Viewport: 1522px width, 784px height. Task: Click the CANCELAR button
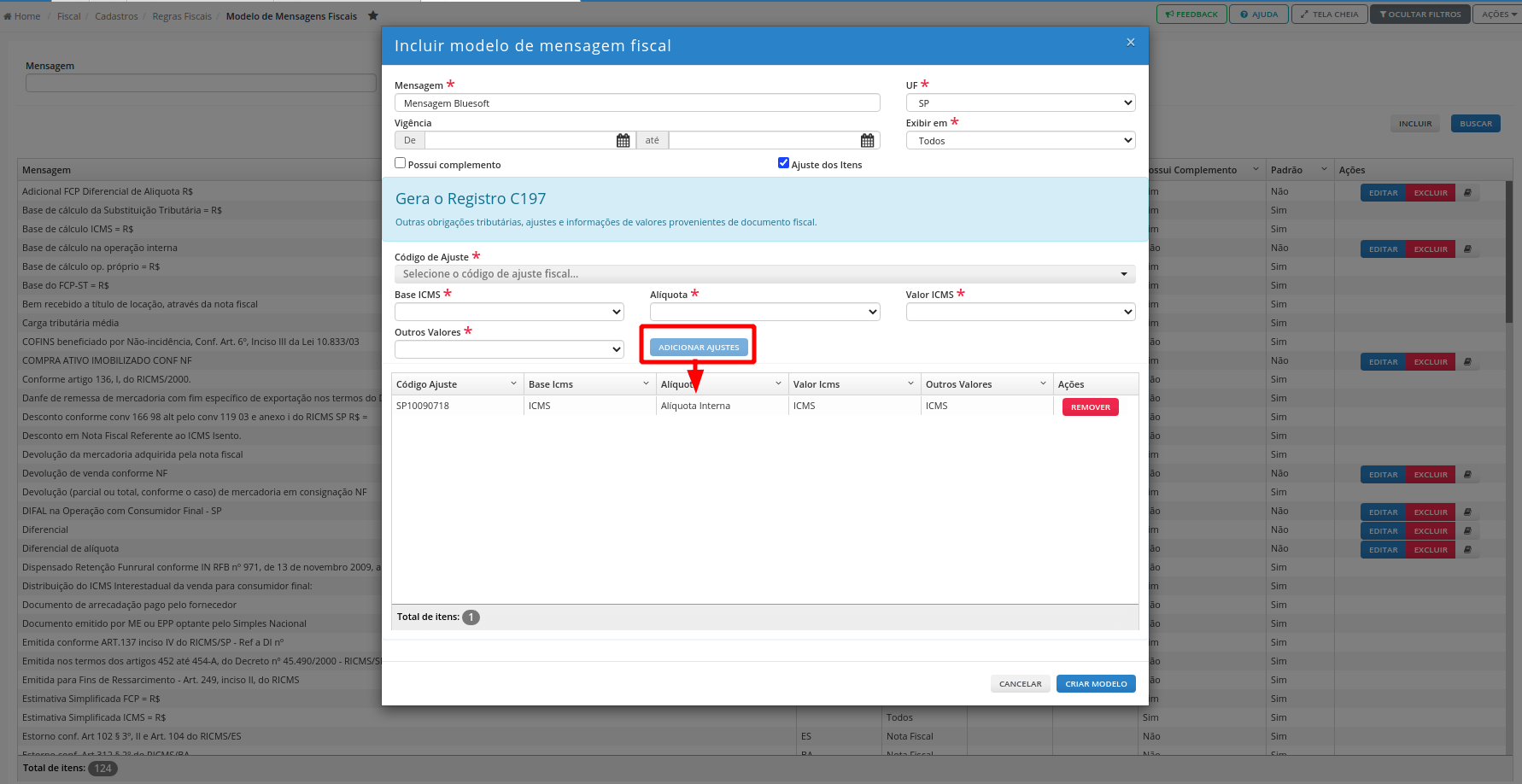pyautogui.click(x=1020, y=684)
